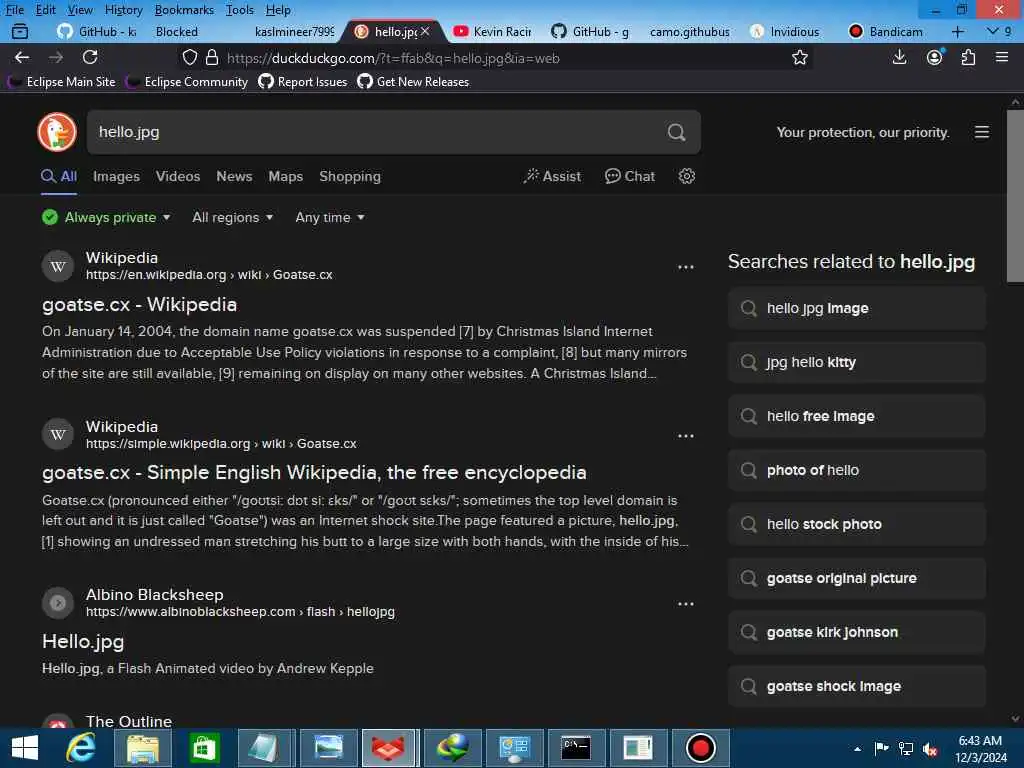This screenshot has width=1024, height=768.
Task: Click the network tray icon
Action: pyautogui.click(x=906, y=749)
